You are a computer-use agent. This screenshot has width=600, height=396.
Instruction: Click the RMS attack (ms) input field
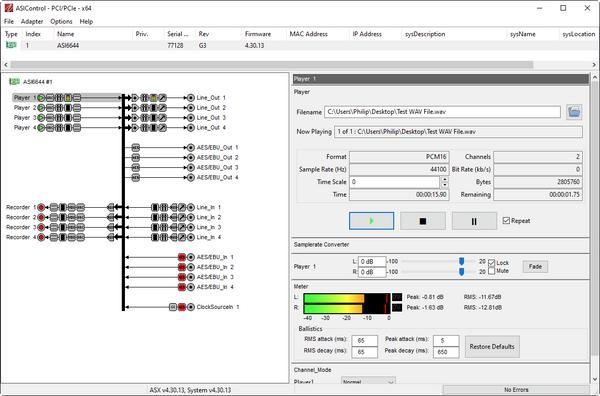click(x=364, y=340)
